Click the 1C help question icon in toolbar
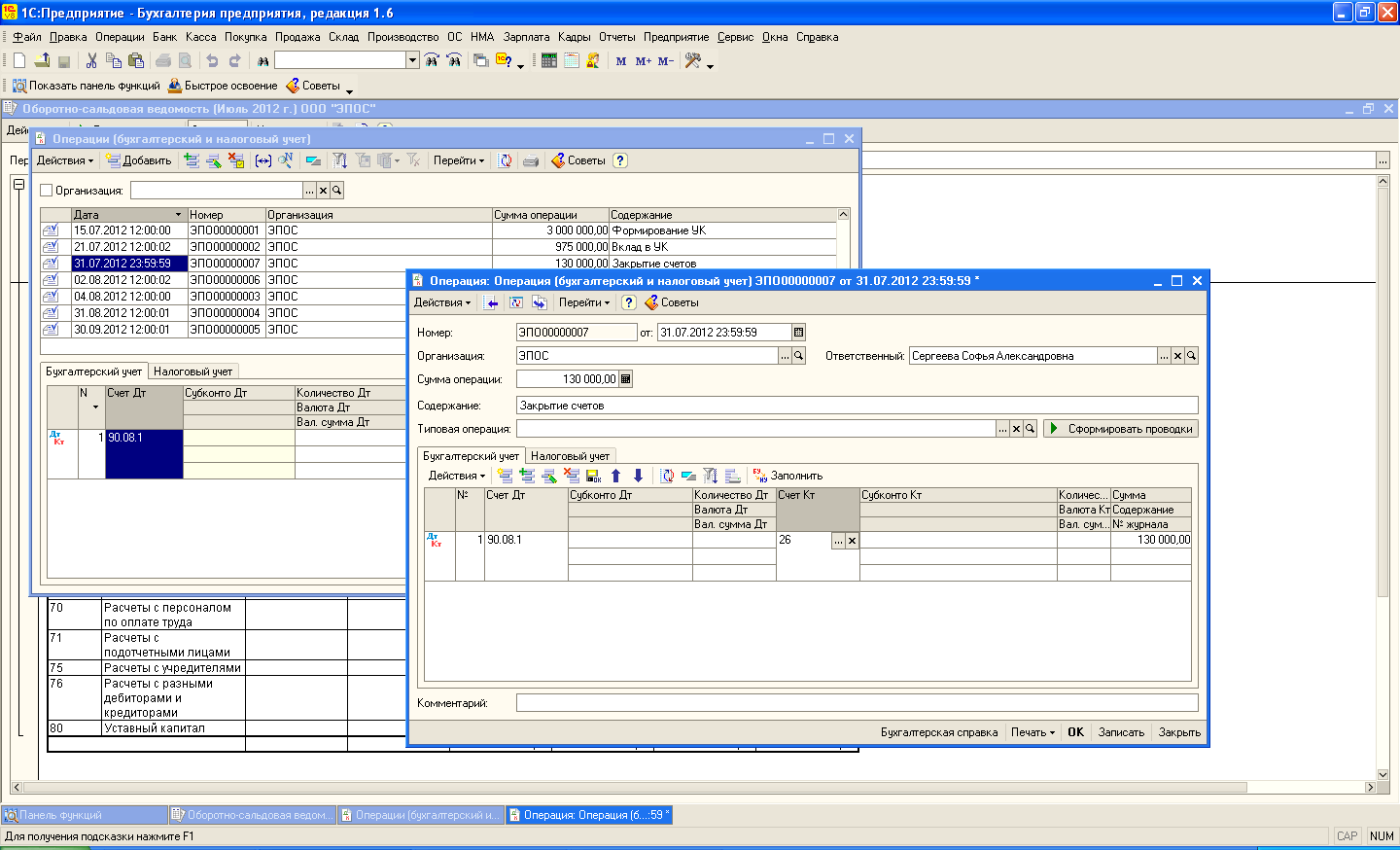 coord(504,60)
